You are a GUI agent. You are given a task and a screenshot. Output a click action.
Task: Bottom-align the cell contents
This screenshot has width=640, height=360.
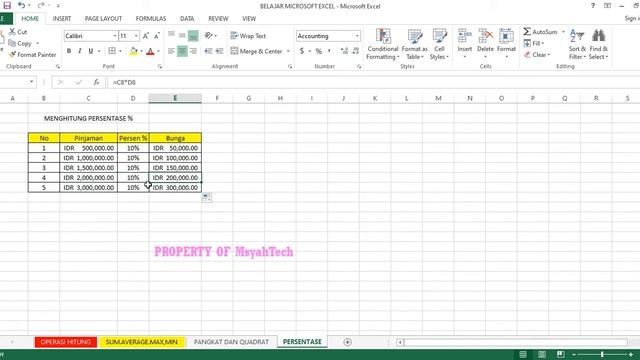click(193, 36)
